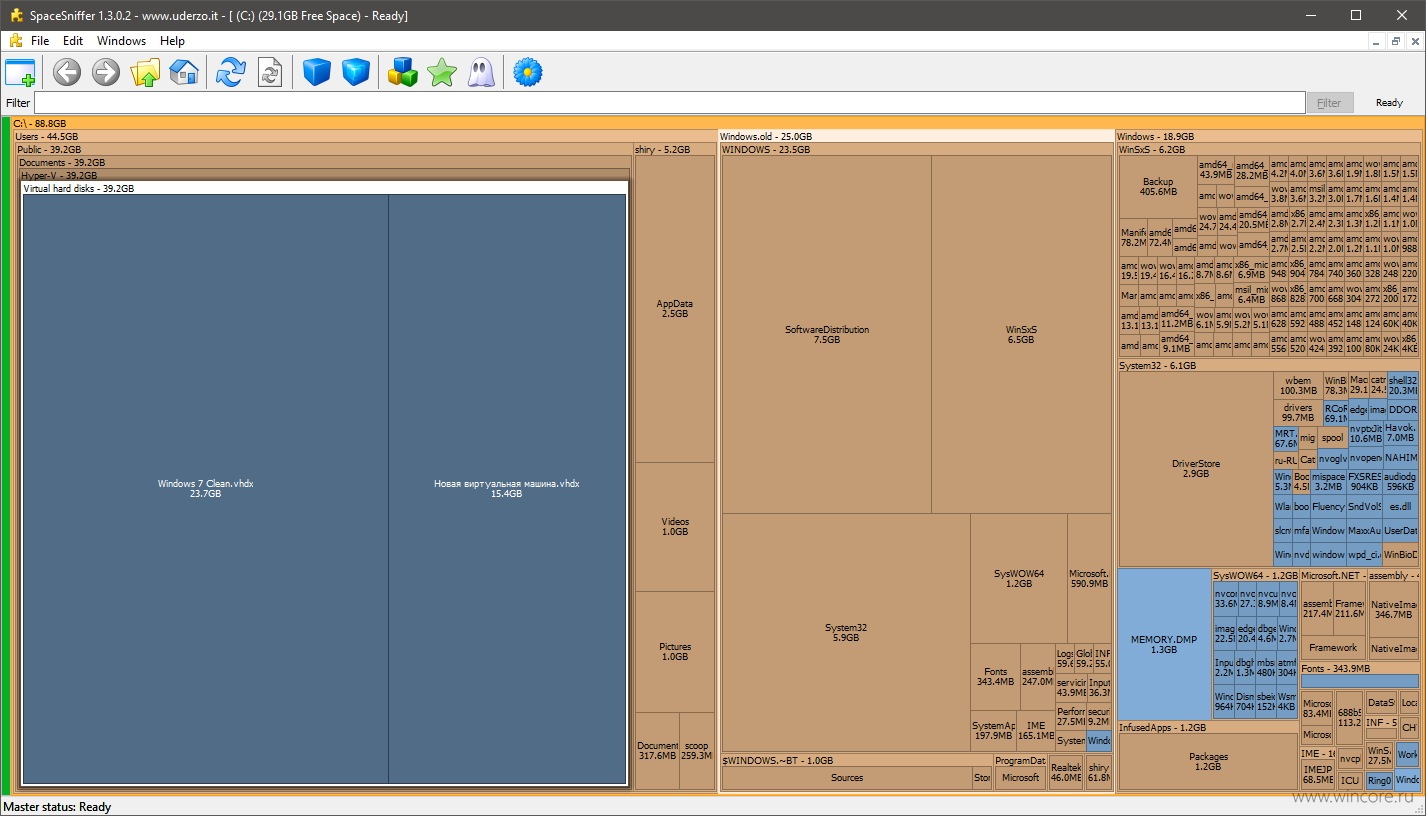1426x816 pixels.
Task: Click the page refresh icon in toolbar
Action: [270, 72]
